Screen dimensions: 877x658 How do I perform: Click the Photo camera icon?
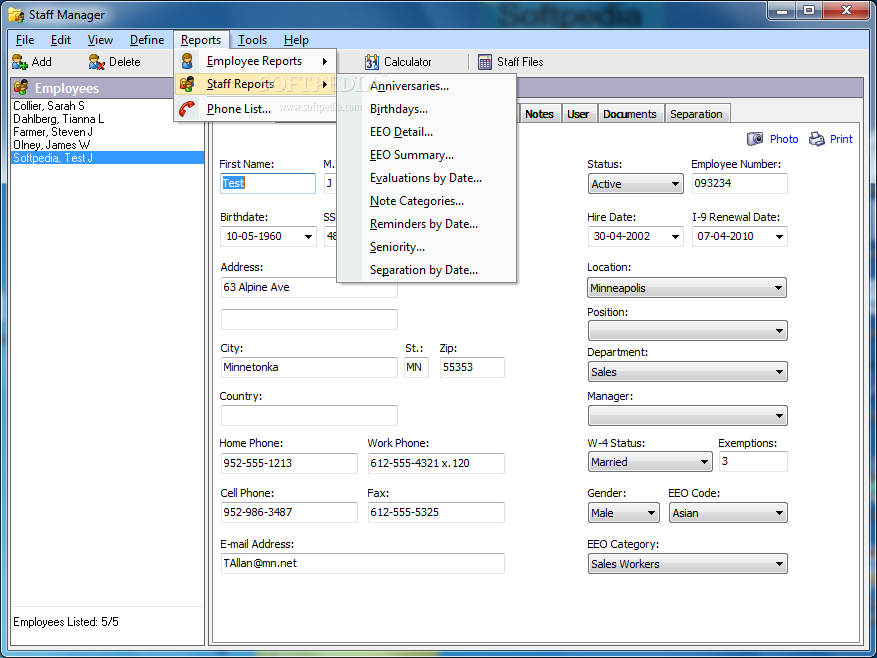coord(755,139)
